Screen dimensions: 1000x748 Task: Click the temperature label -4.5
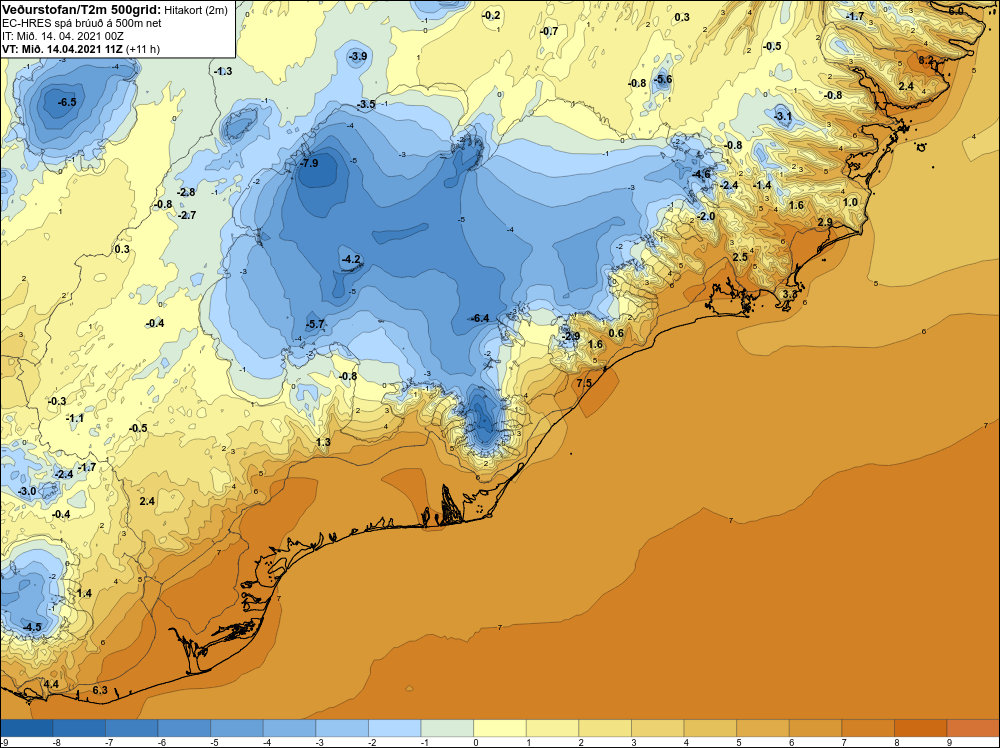pyautogui.click(x=32, y=627)
